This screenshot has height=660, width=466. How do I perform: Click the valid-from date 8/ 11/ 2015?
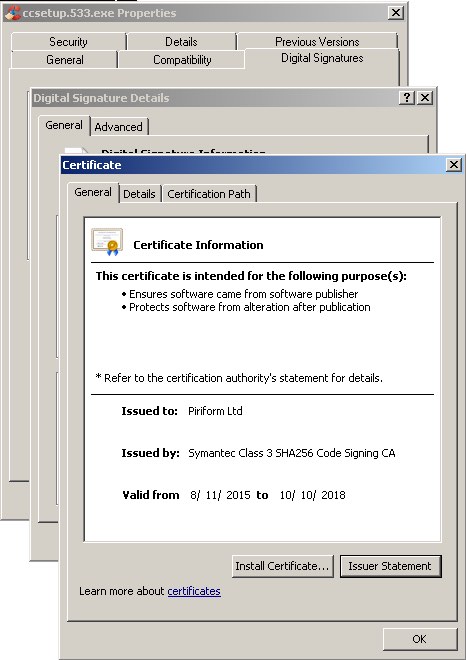(x=220, y=495)
